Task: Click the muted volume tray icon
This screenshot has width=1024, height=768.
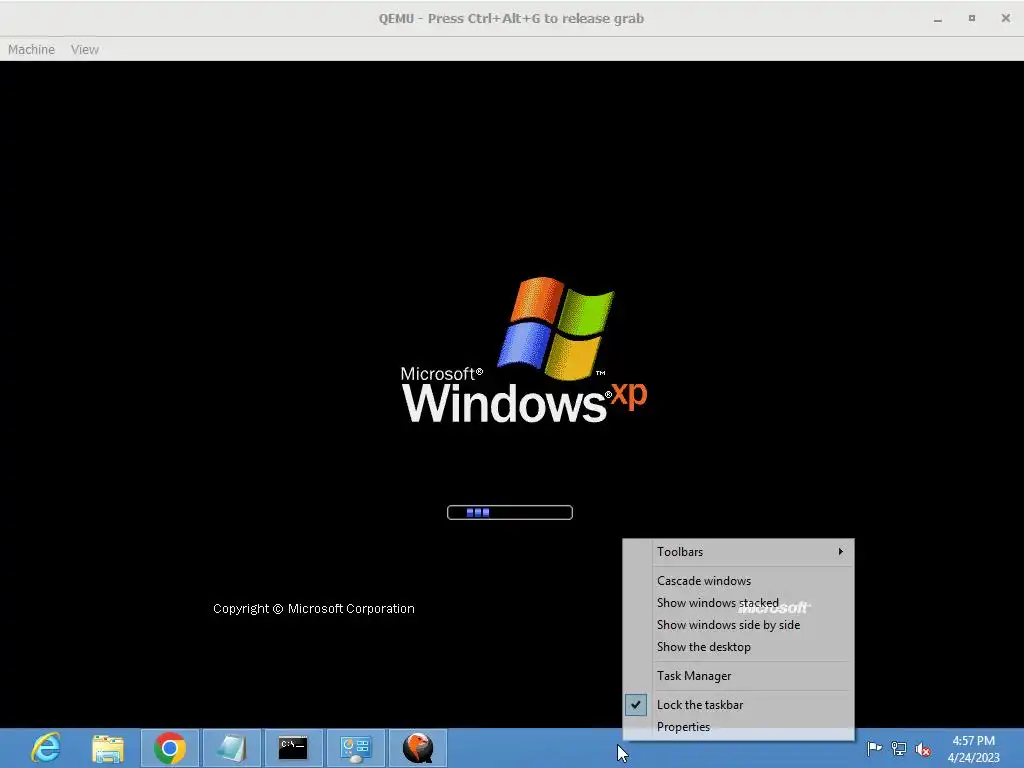Action: [923, 749]
